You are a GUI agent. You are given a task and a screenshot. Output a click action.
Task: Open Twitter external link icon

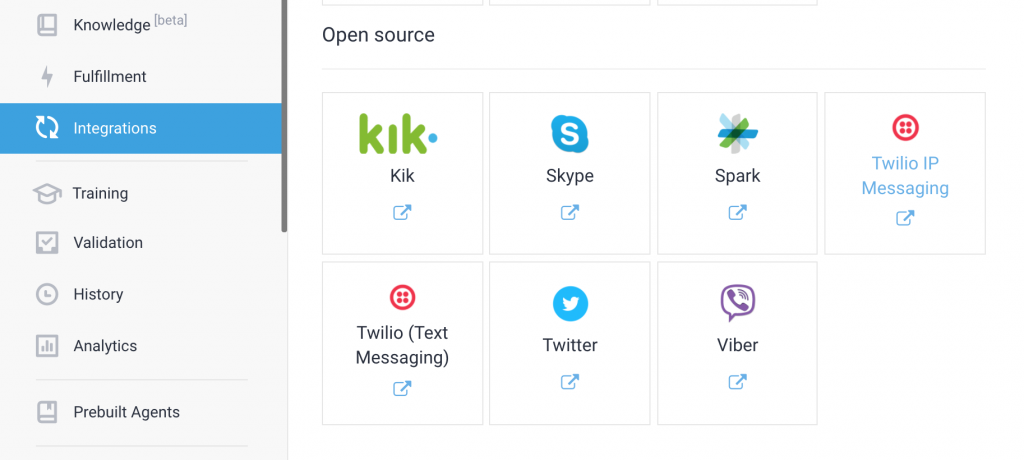pyautogui.click(x=570, y=381)
